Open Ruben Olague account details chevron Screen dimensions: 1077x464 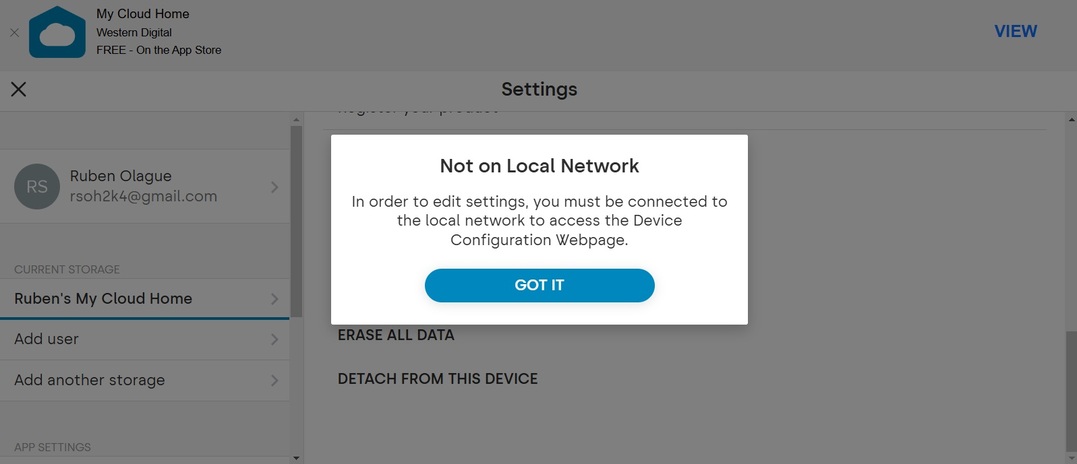pyautogui.click(x=274, y=187)
